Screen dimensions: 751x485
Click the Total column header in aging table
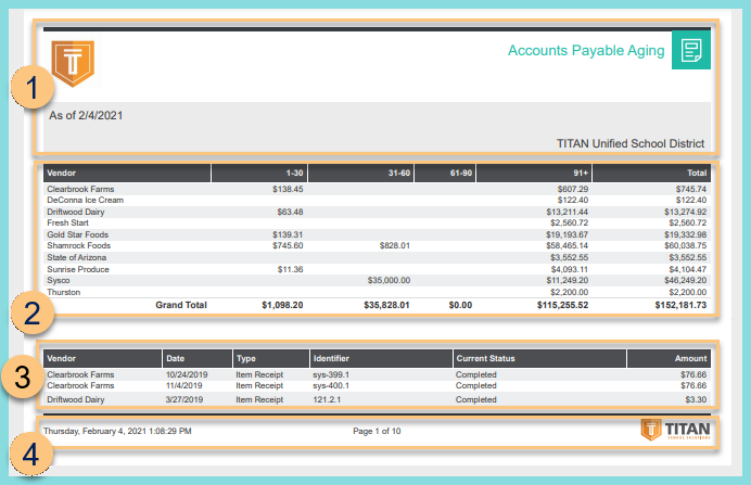pyautogui.click(x=652, y=173)
